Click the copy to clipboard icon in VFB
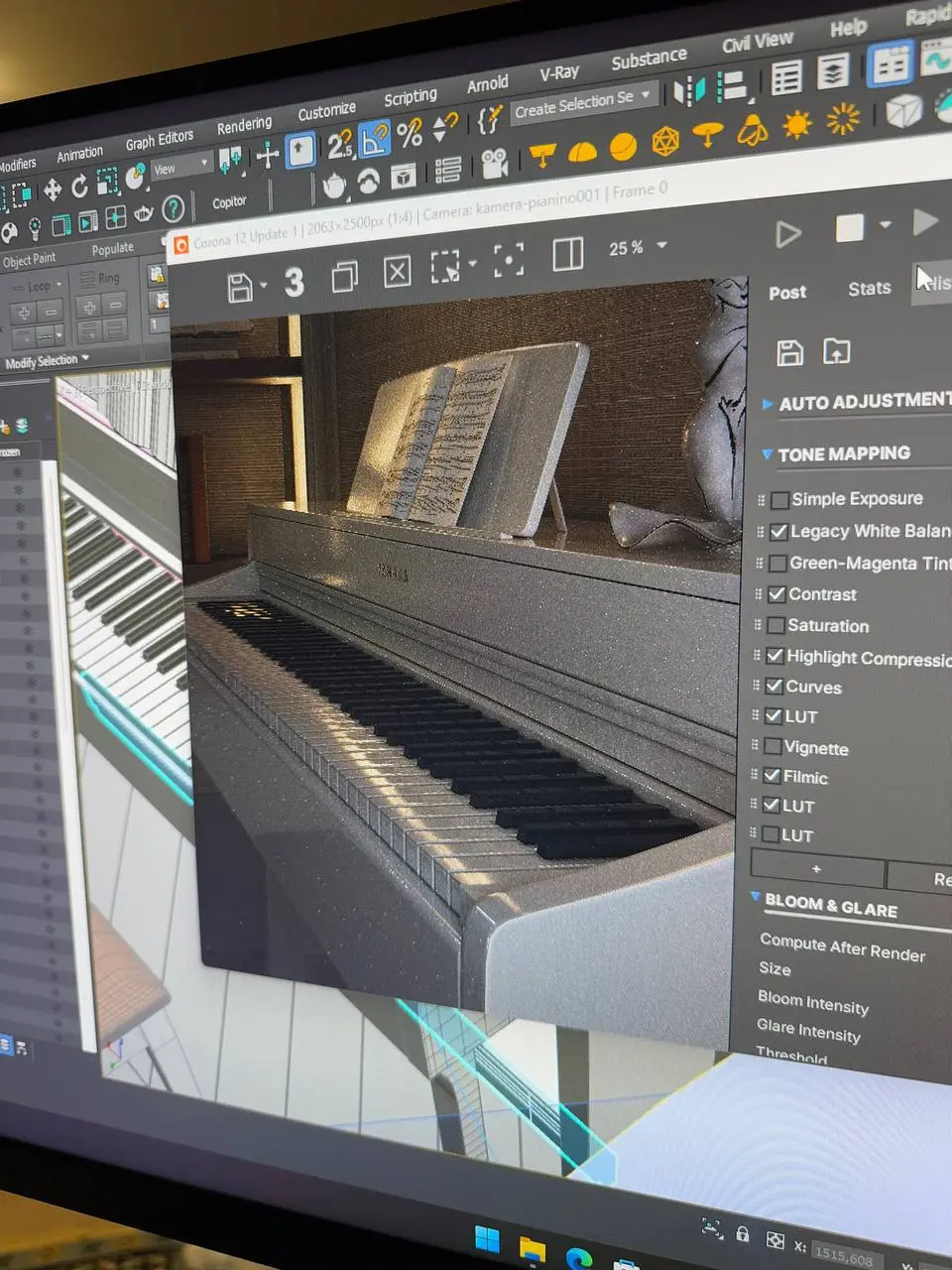 click(x=344, y=277)
